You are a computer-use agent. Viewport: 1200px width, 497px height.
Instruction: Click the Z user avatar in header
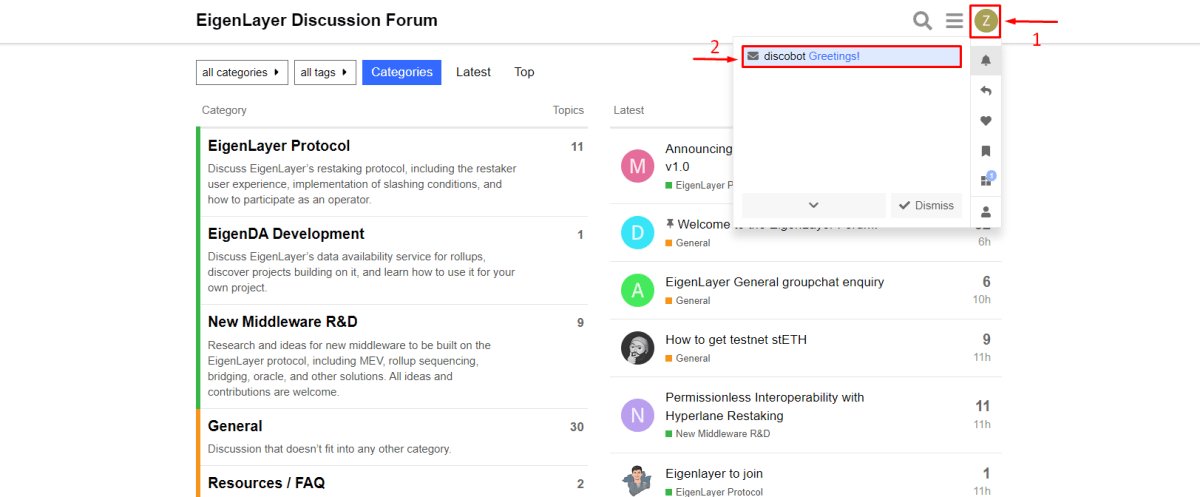tap(986, 21)
